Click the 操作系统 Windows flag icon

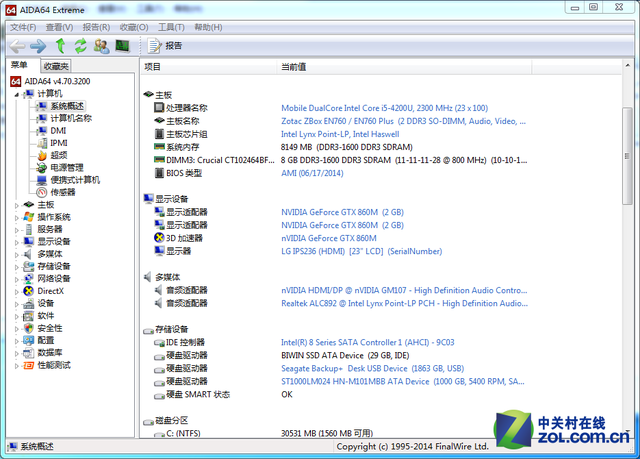(29, 217)
